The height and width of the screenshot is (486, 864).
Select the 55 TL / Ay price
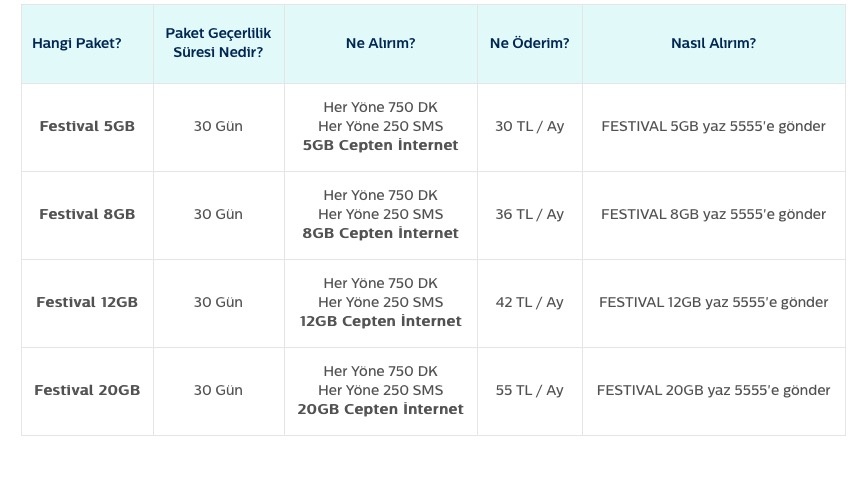coord(529,390)
